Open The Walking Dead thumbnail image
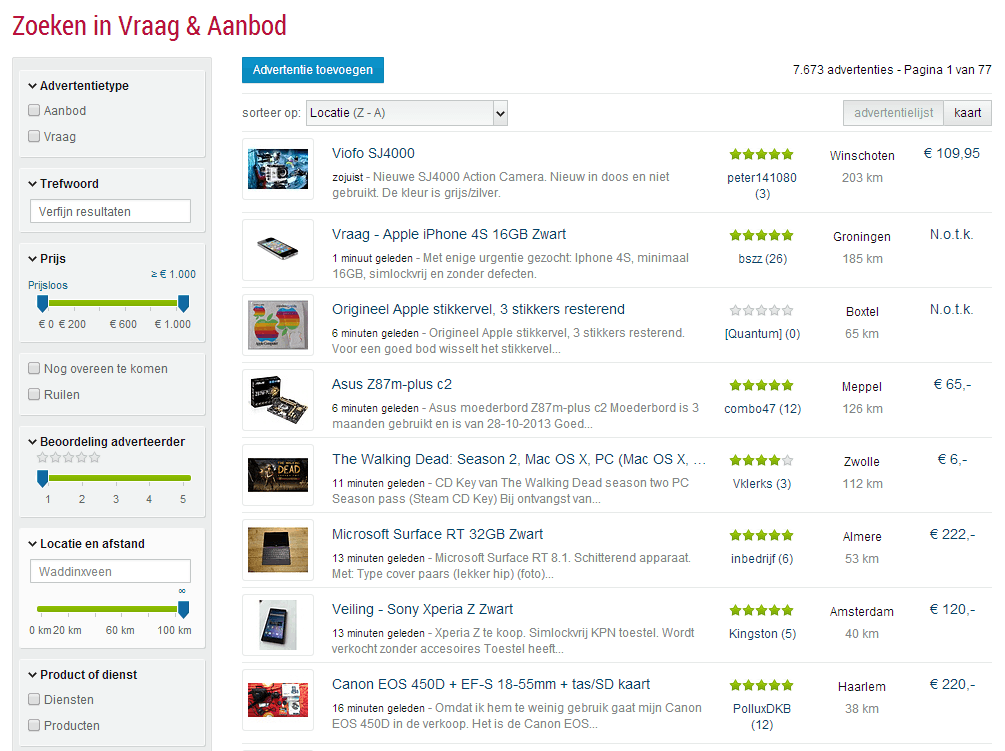This screenshot has width=1005, height=751. coord(278,475)
